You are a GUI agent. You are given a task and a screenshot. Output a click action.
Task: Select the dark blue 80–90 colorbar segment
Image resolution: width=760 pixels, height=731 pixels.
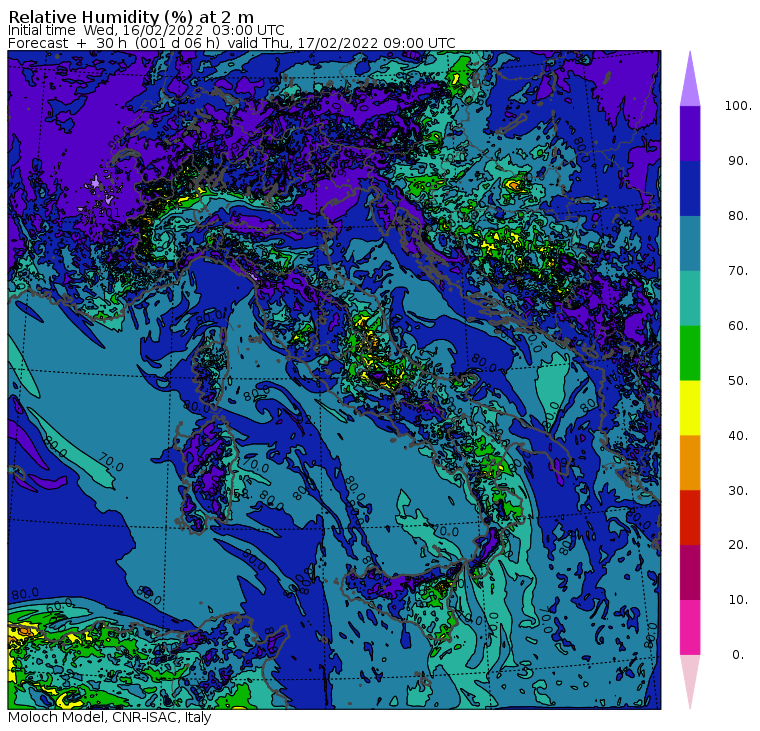(x=690, y=188)
